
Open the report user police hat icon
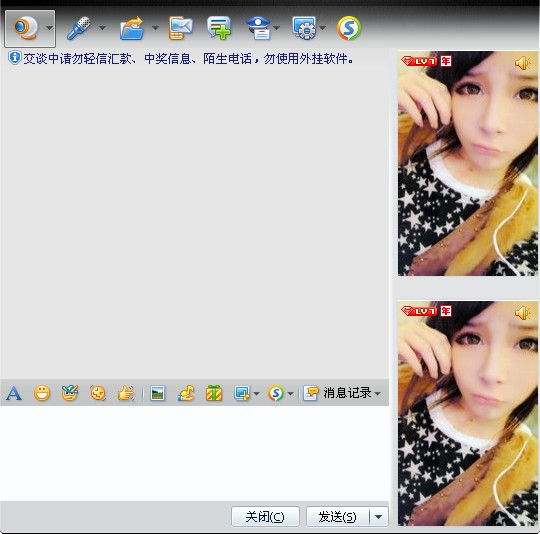258,28
